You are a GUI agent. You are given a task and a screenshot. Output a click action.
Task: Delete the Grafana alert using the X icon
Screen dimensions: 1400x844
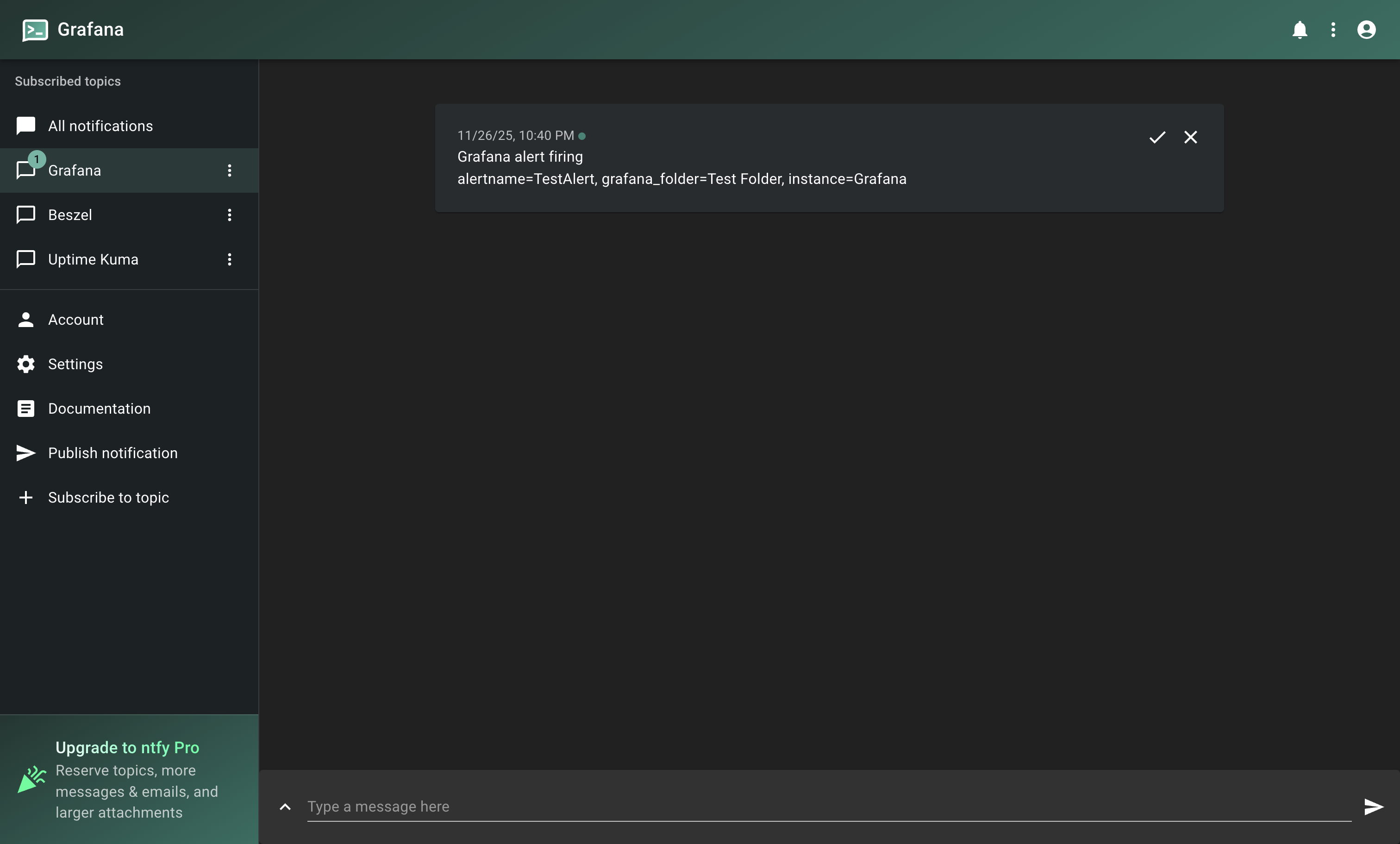coord(1191,137)
